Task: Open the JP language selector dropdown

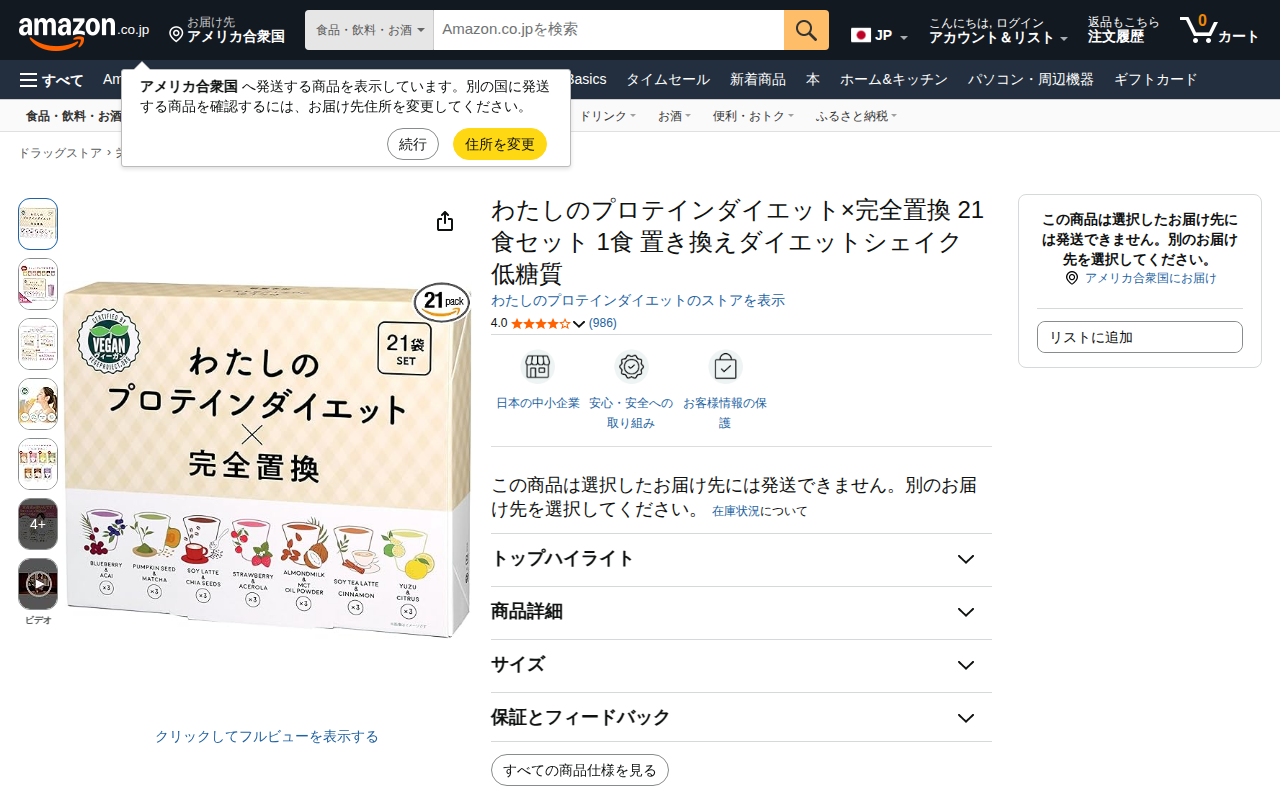Action: (879, 36)
